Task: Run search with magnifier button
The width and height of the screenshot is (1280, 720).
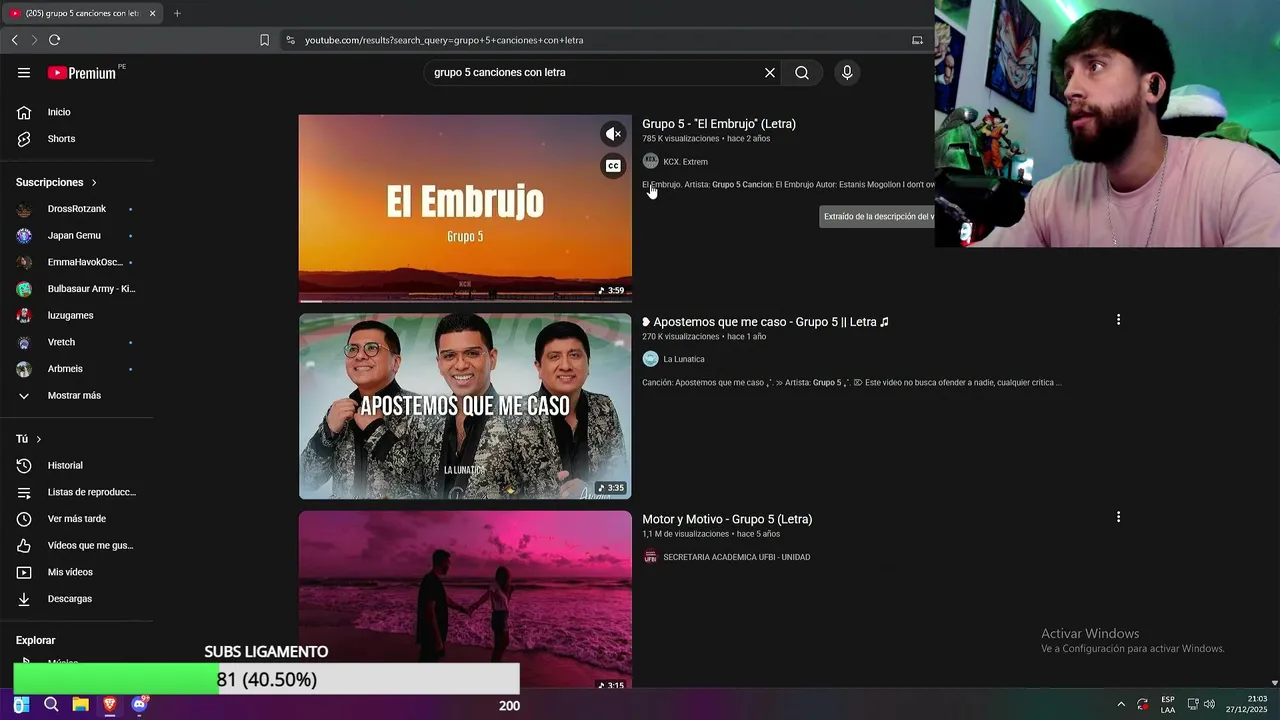Action: click(802, 73)
